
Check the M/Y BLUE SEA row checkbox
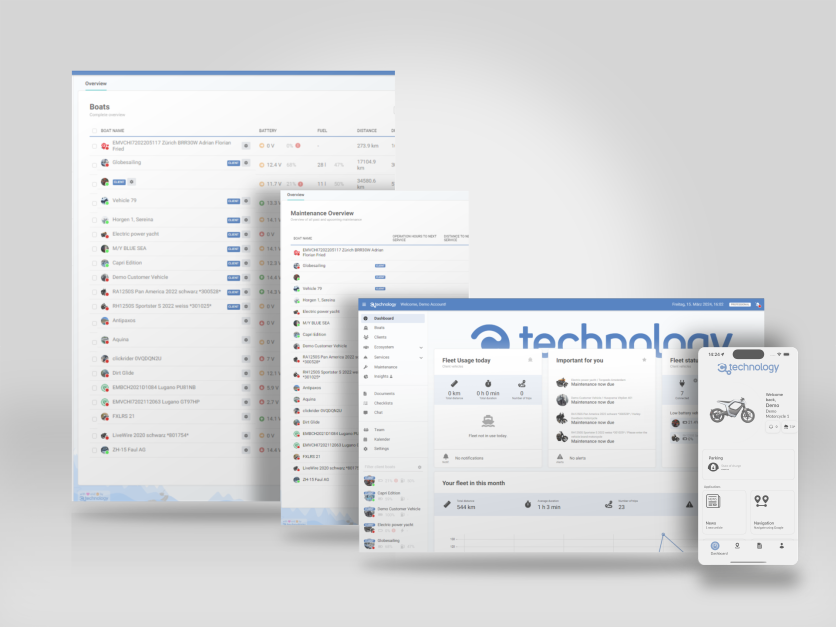pyautogui.click(x=94, y=249)
